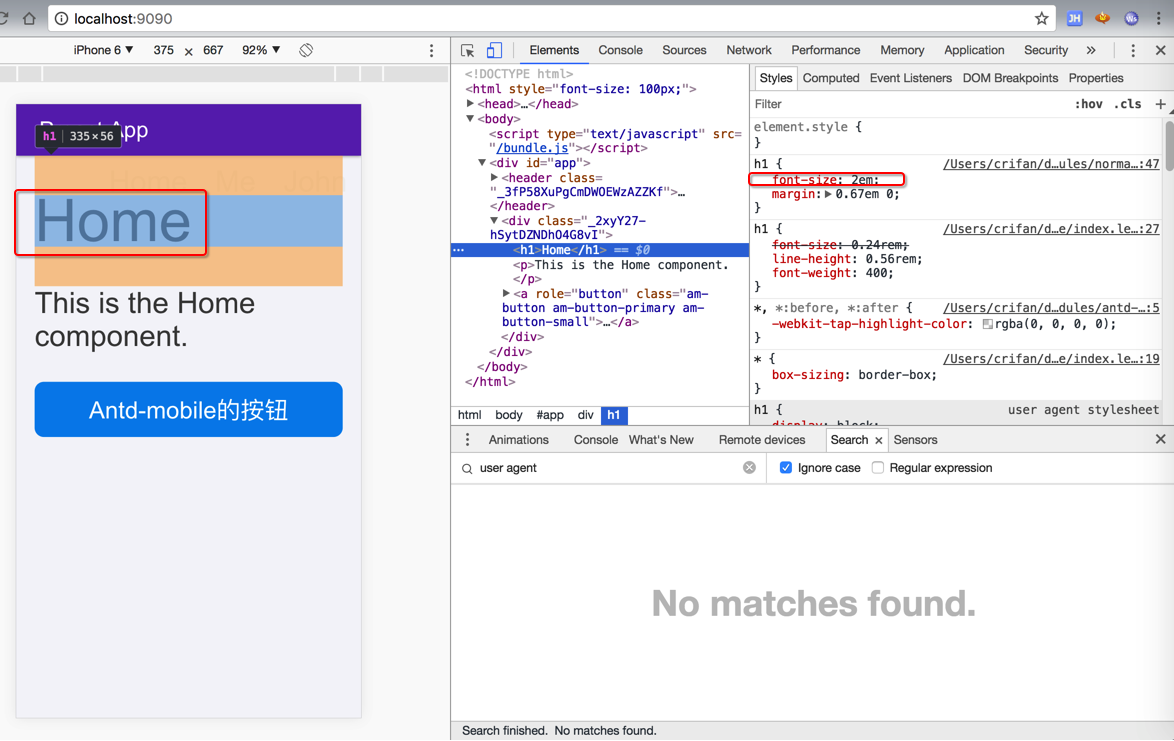Open the Application tab
Image resolution: width=1174 pixels, height=741 pixels.
[974, 50]
